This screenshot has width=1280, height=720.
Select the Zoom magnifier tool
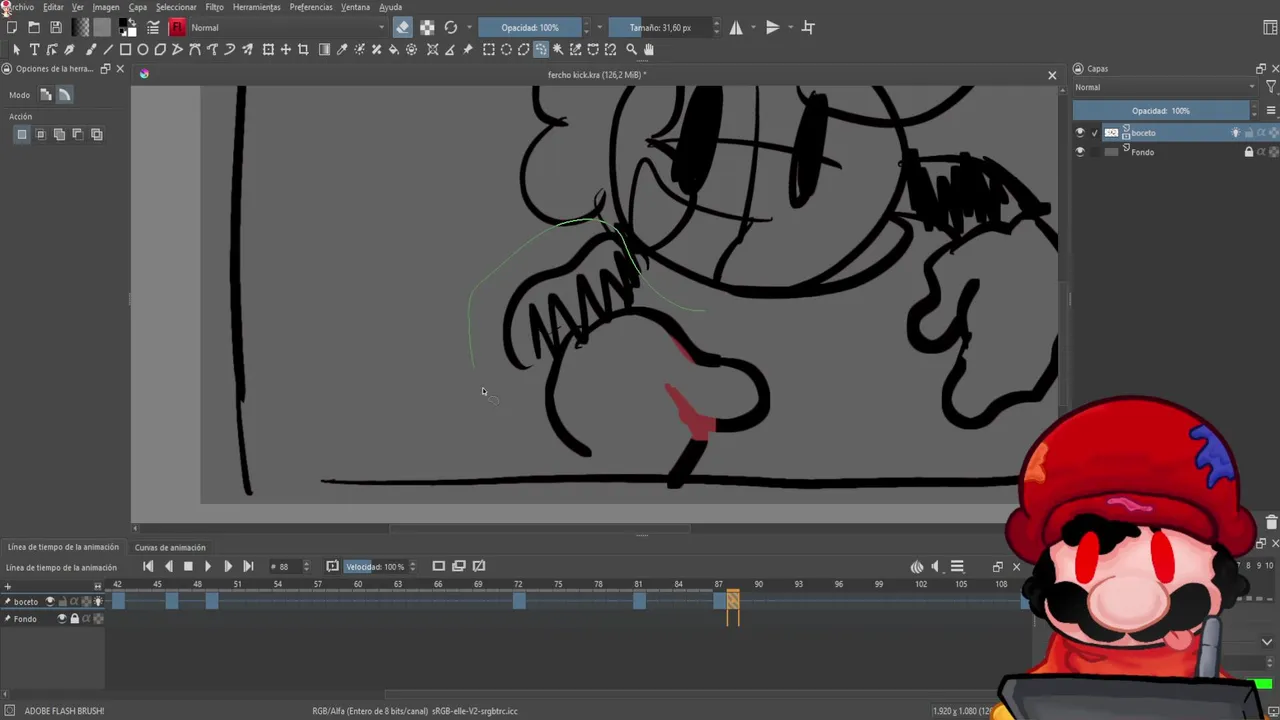[x=631, y=49]
